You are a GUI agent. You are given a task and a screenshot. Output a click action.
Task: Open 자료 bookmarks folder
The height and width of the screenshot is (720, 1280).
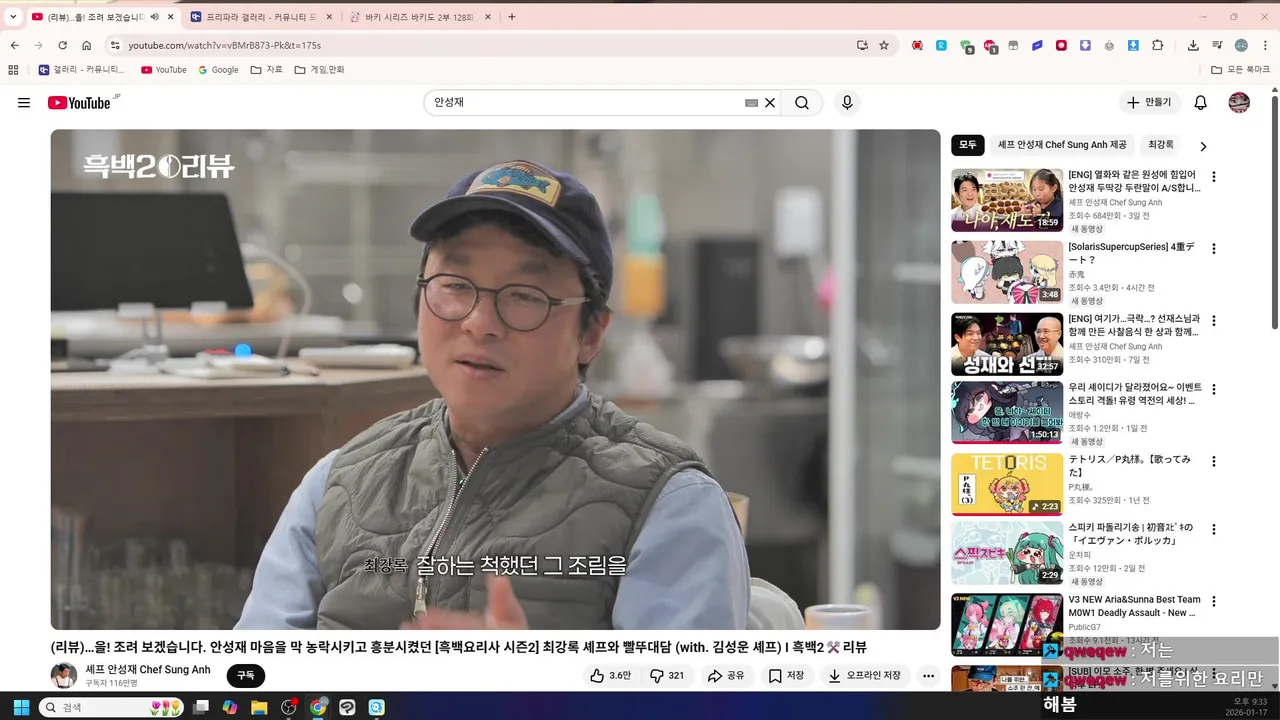click(266, 70)
